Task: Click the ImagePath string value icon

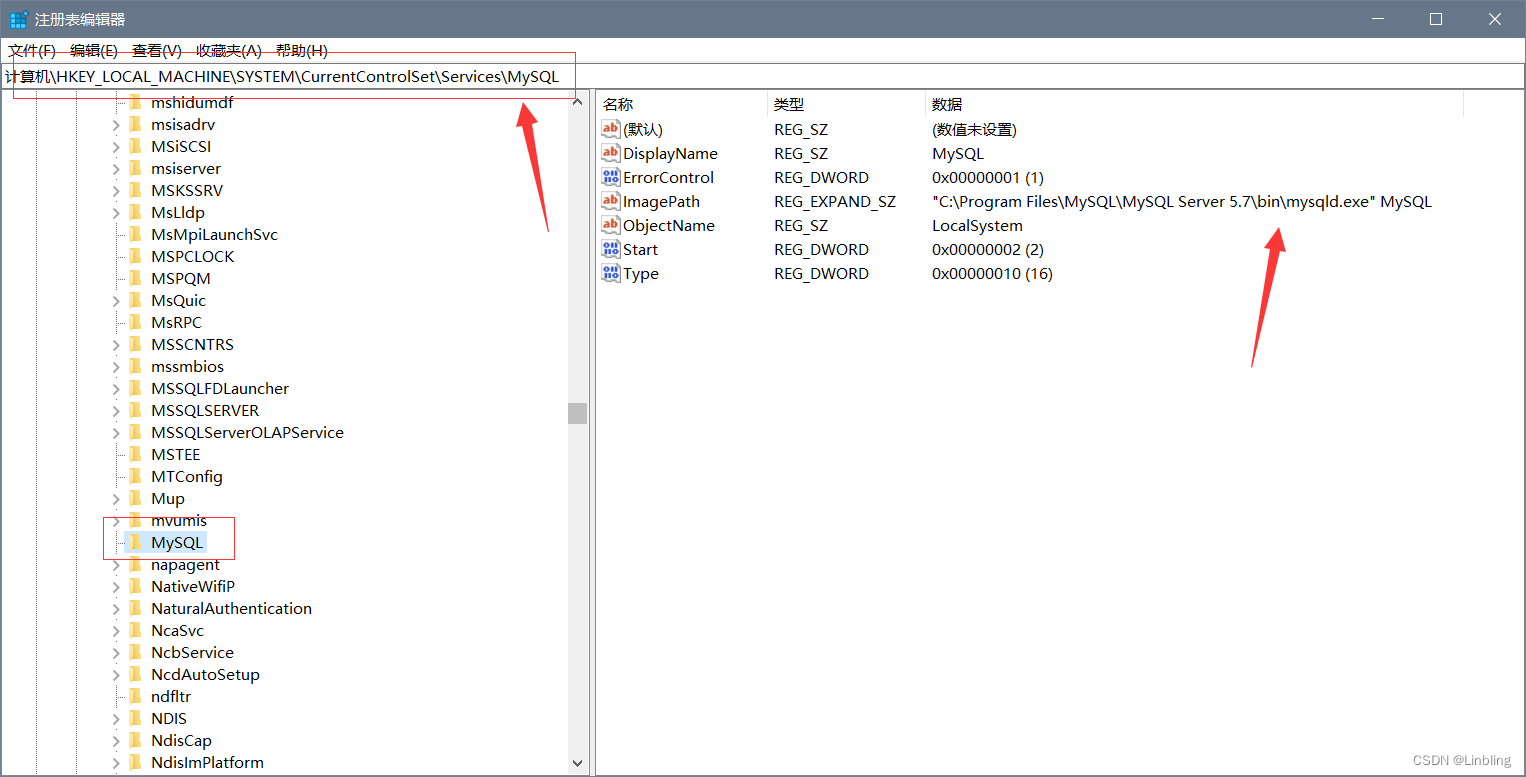Action: pos(611,201)
